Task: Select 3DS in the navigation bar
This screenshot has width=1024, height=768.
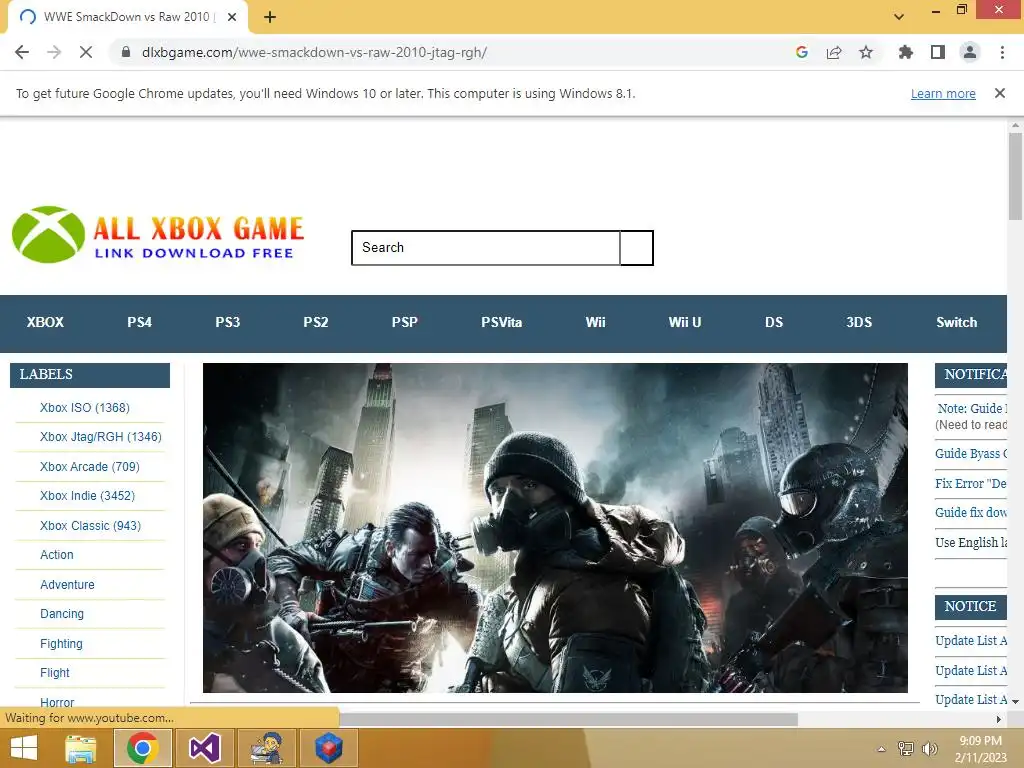Action: [859, 323]
